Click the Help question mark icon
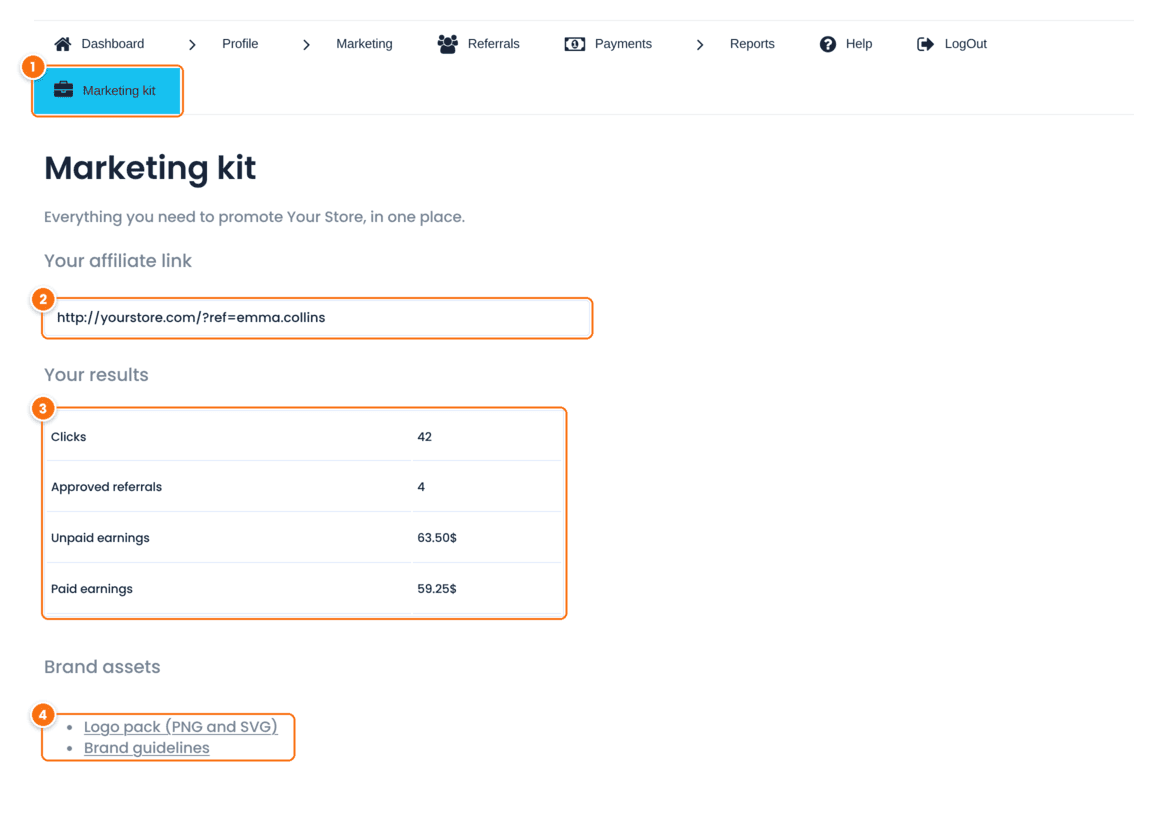 pos(828,44)
